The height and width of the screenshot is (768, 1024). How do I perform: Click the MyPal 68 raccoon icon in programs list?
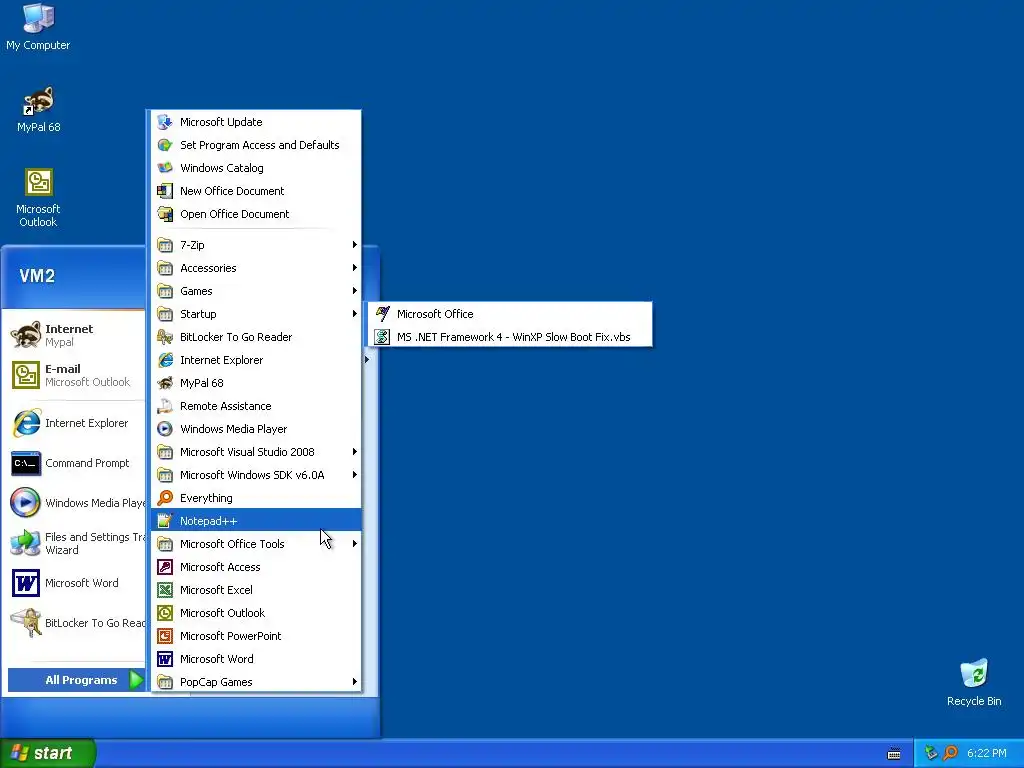pos(165,383)
